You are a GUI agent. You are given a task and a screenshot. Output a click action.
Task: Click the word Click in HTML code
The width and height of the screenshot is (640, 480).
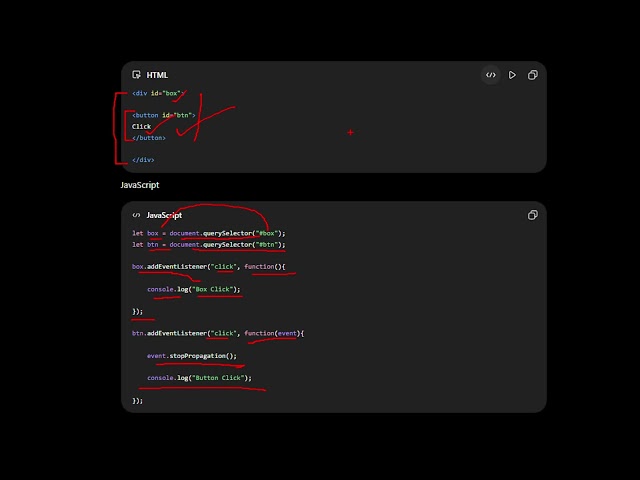(x=141, y=127)
